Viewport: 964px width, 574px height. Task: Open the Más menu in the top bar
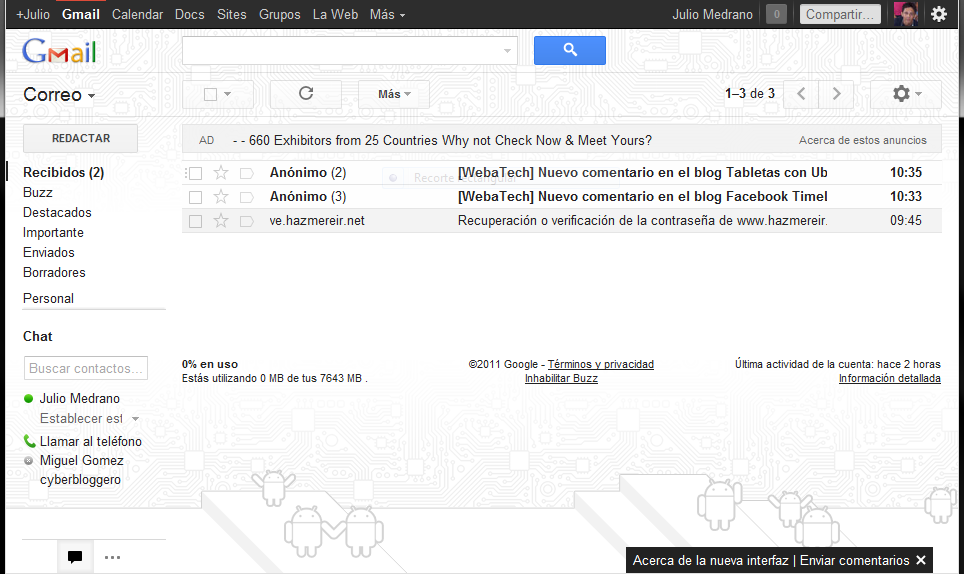pyautogui.click(x=387, y=14)
